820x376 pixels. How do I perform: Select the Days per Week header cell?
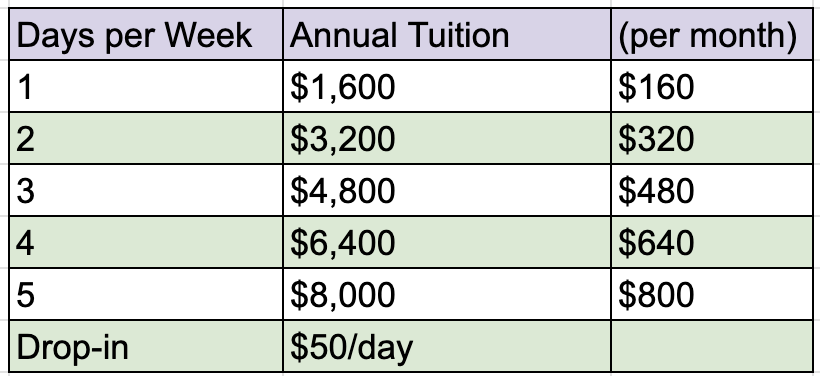(x=146, y=34)
